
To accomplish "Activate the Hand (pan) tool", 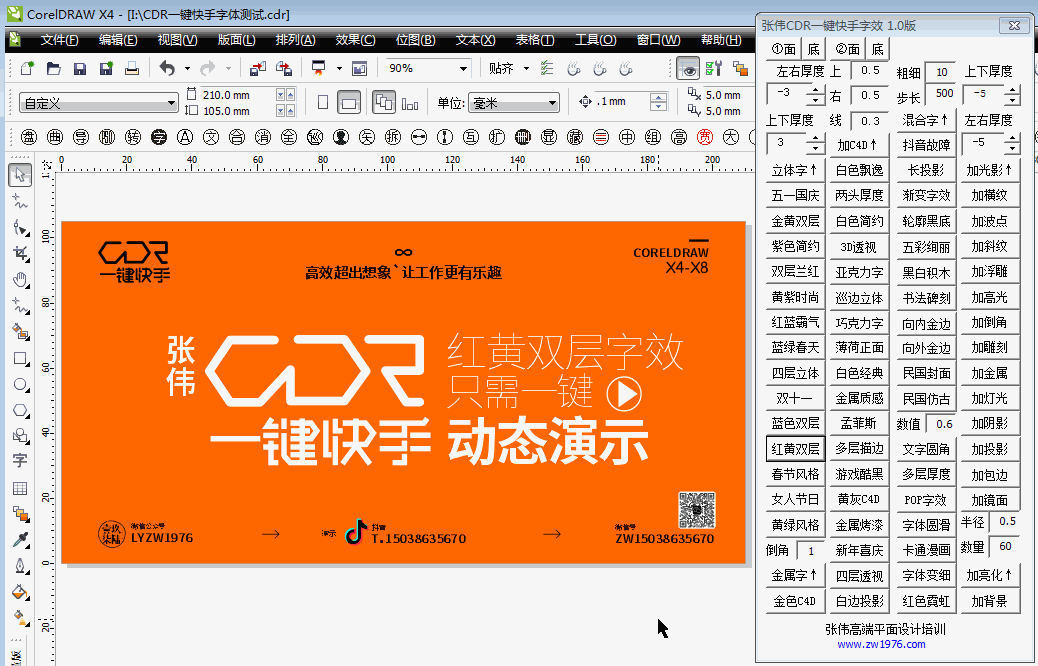I will (x=20, y=279).
